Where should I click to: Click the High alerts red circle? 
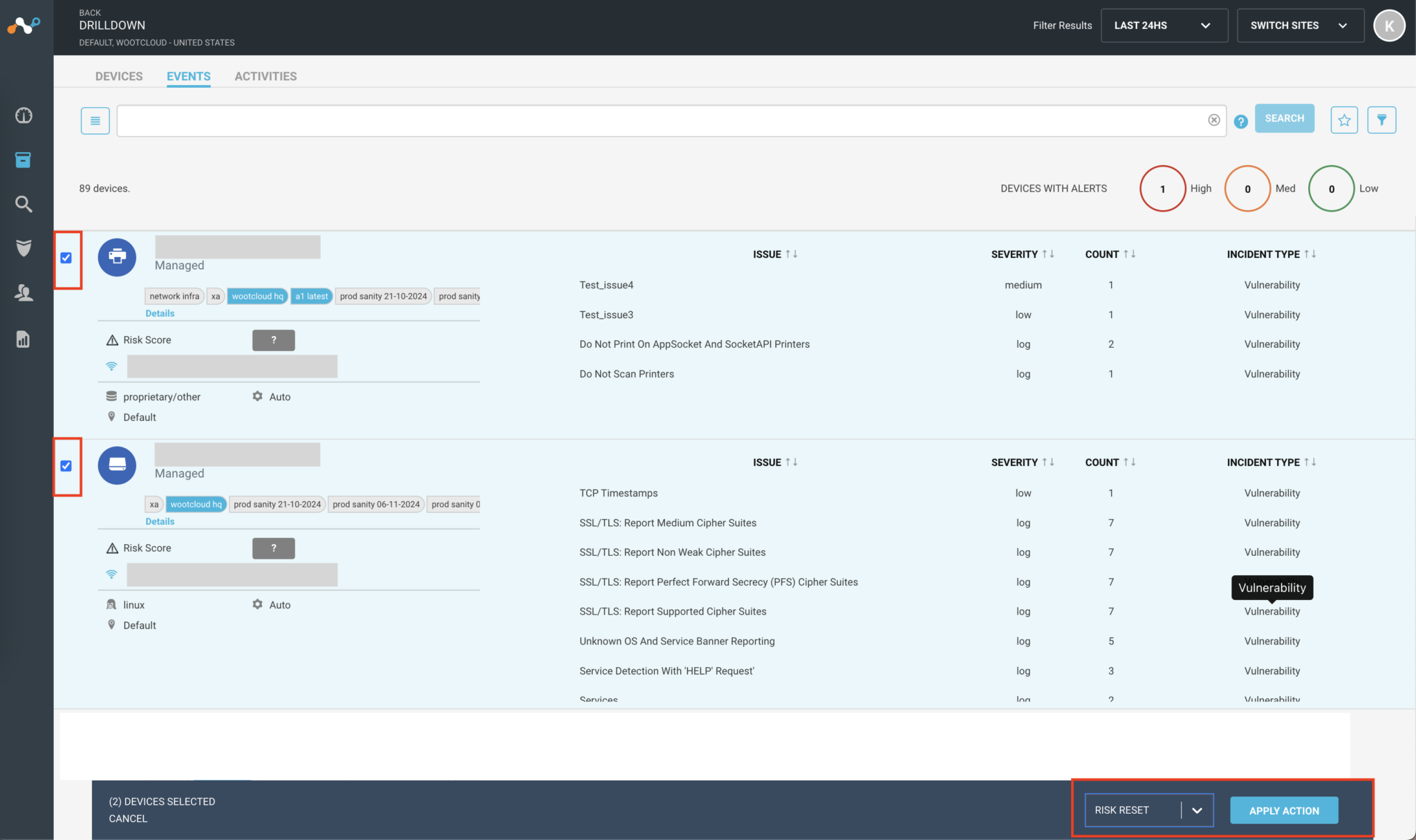tap(1163, 189)
